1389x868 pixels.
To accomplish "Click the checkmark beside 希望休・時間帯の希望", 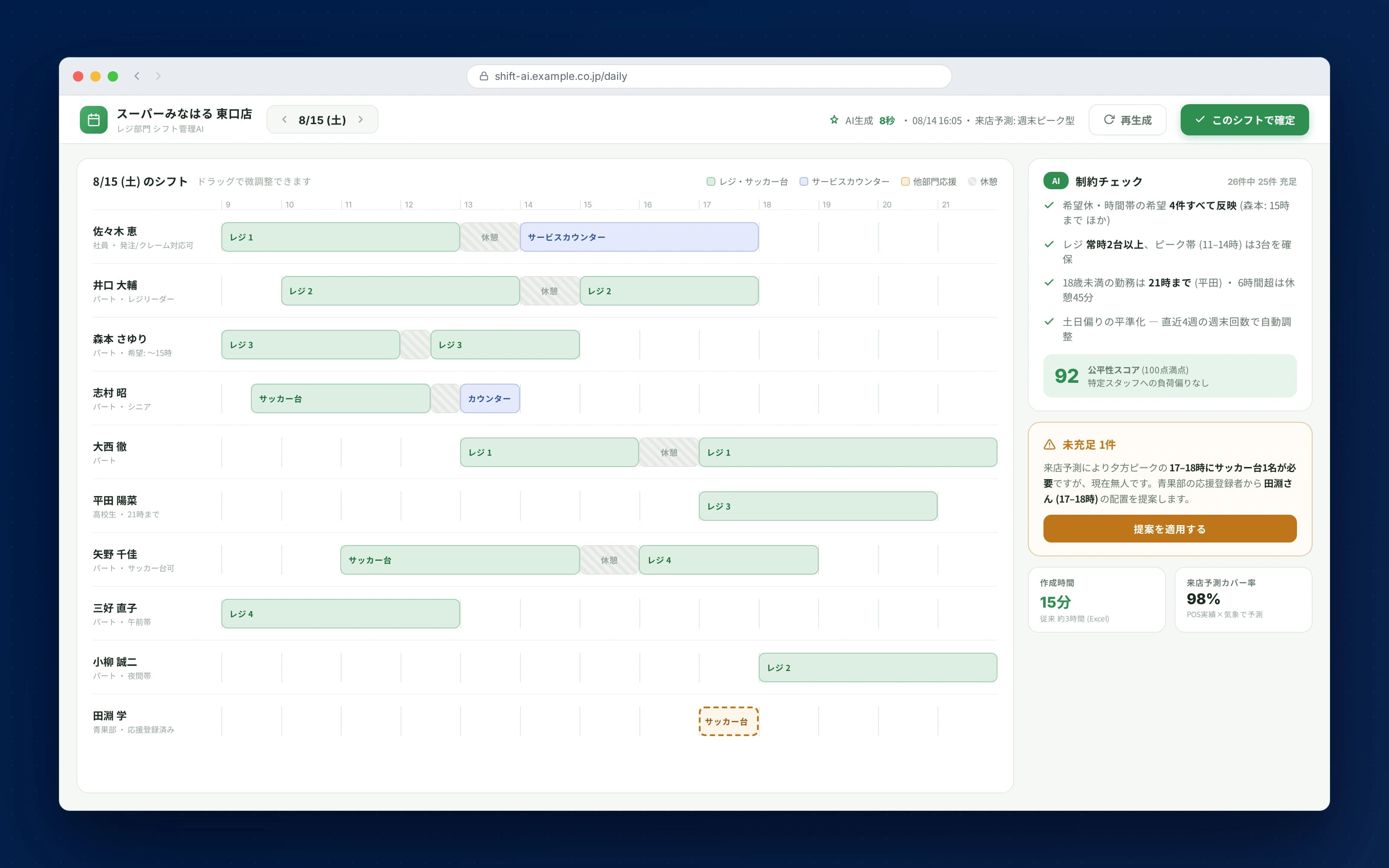I will (x=1049, y=205).
